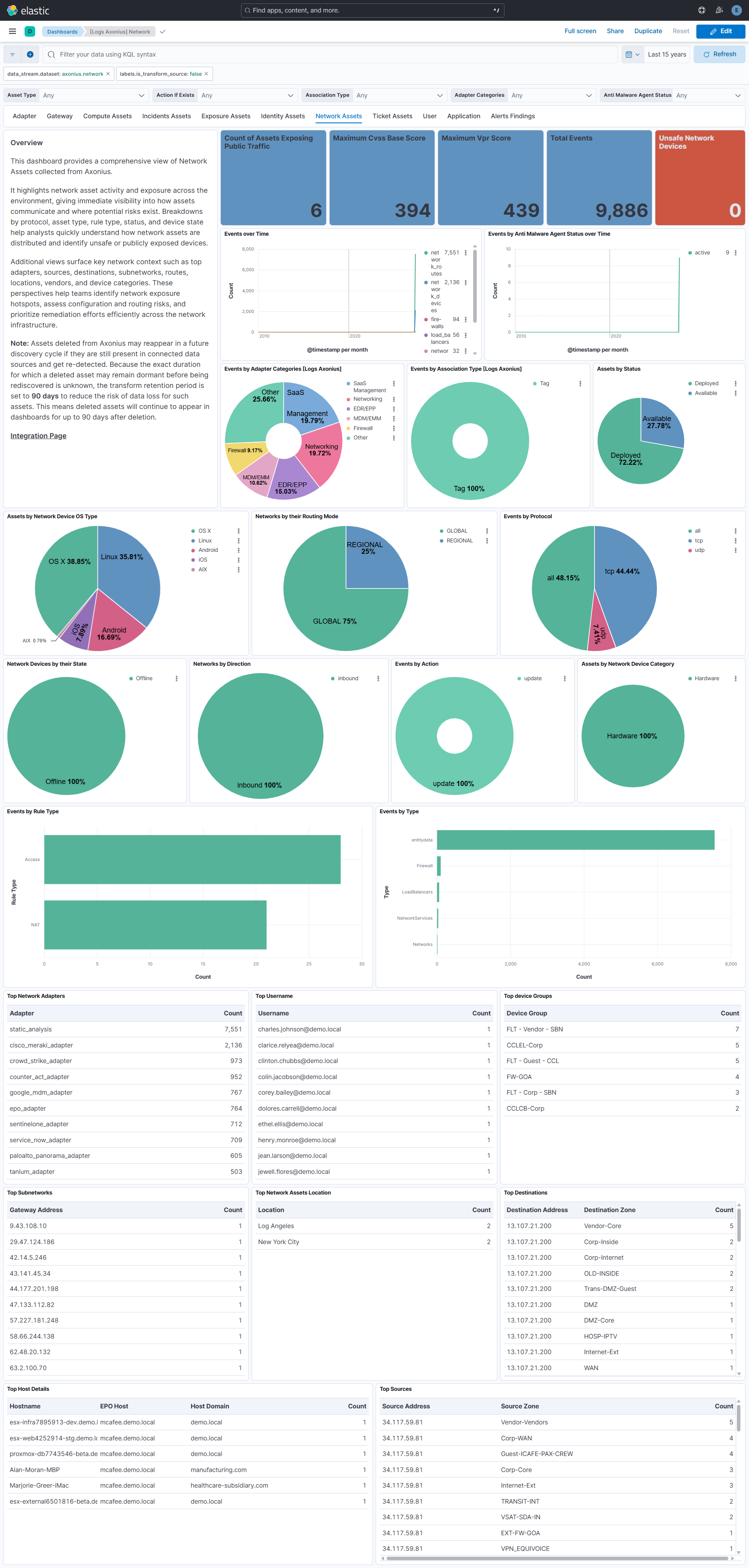Switch to the Alerts Findings tab
This screenshot has height=1568, width=749.
[513, 116]
